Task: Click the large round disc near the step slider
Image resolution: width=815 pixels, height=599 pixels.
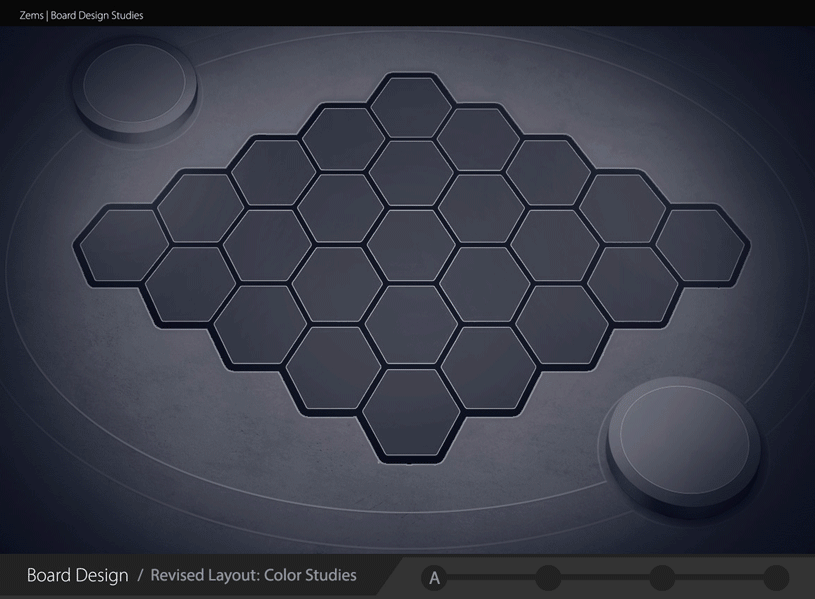Action: pos(683,446)
